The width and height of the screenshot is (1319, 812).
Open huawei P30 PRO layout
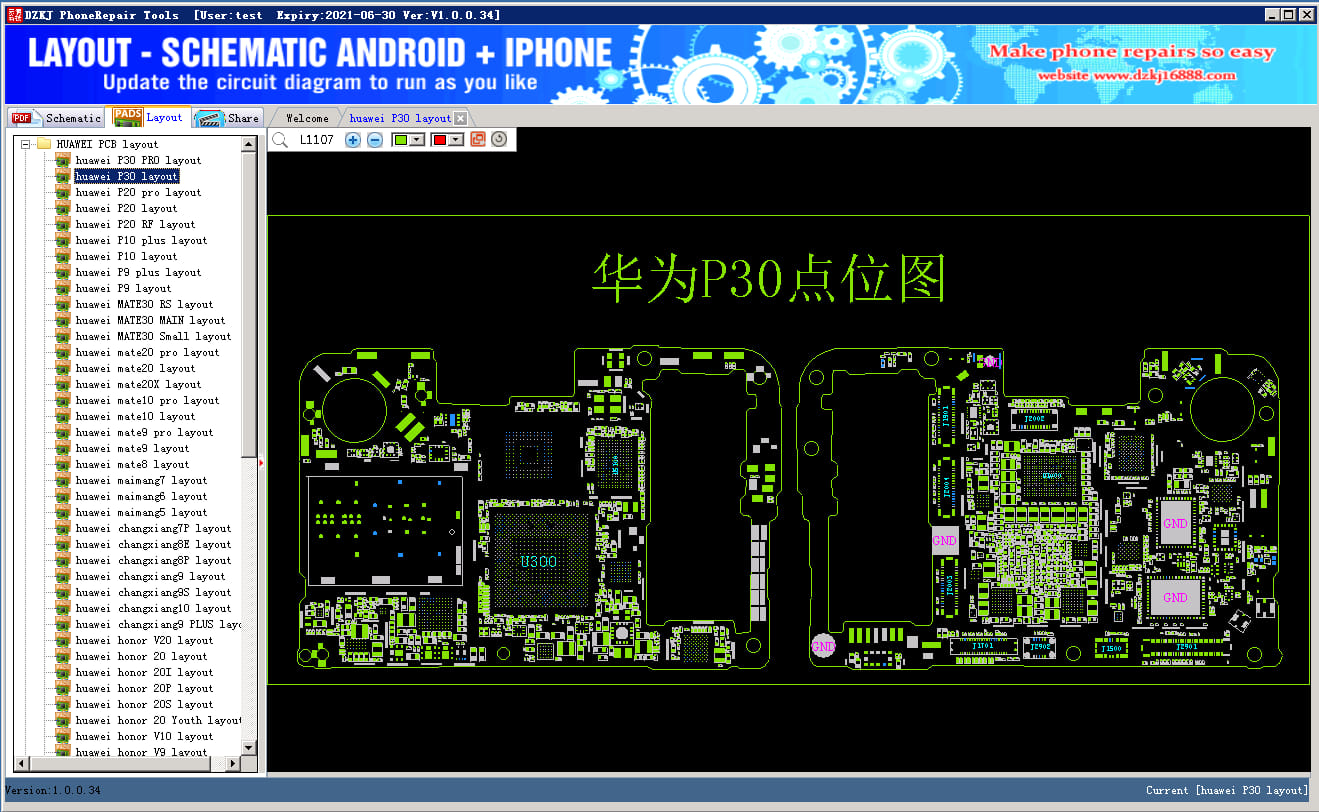click(x=138, y=160)
